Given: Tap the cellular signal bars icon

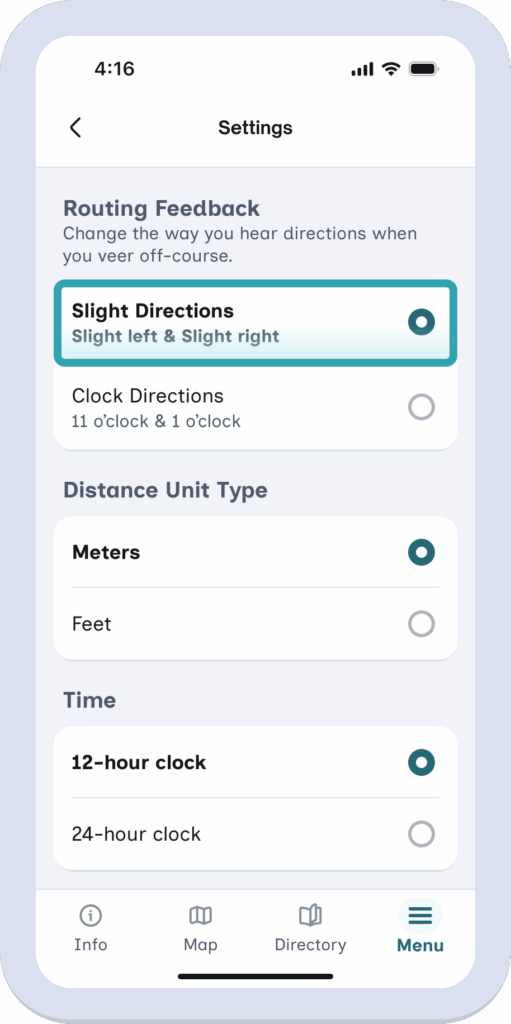Looking at the screenshot, I should tap(362, 69).
